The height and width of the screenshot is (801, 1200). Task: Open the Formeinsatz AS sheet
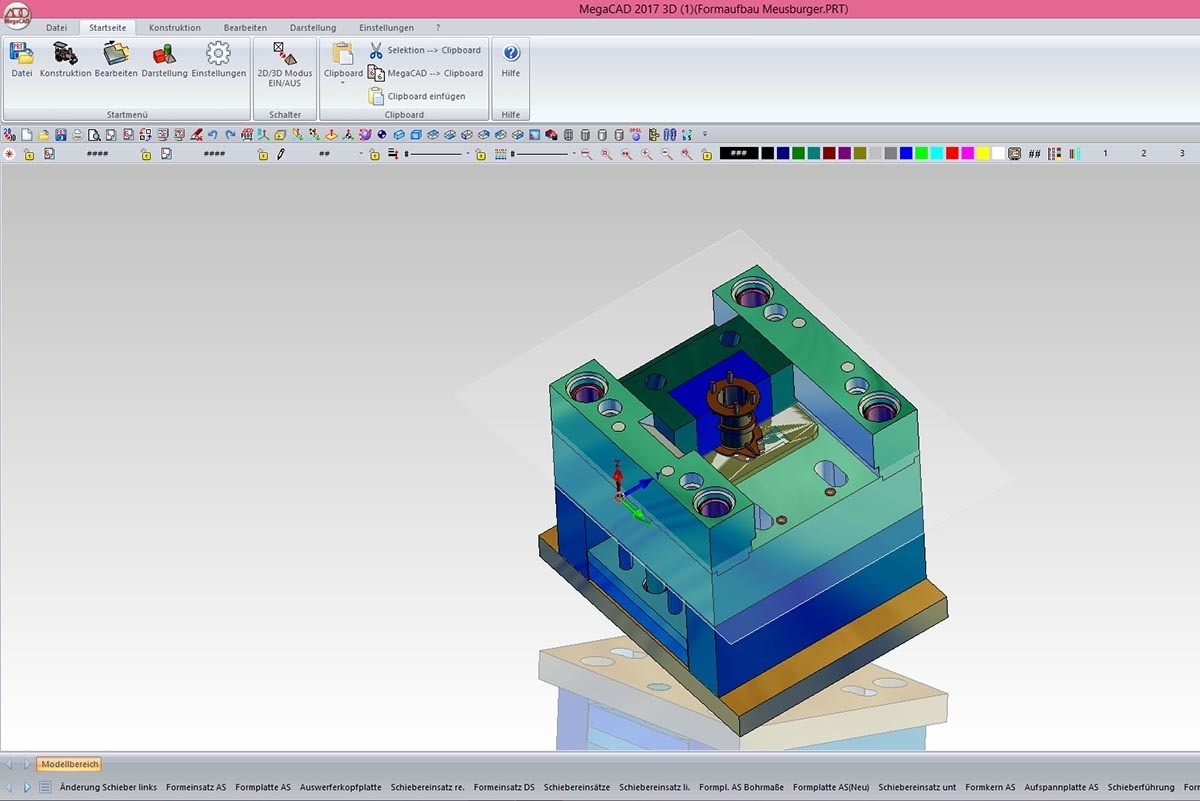[196, 787]
